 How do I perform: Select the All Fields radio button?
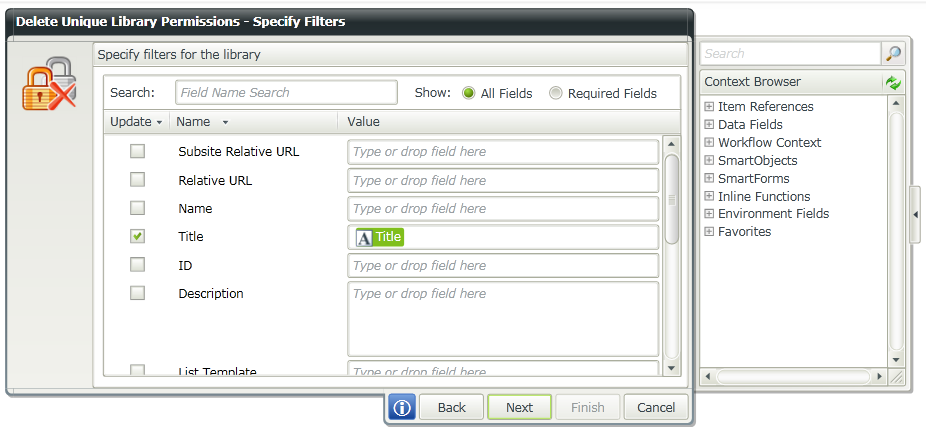click(468, 93)
